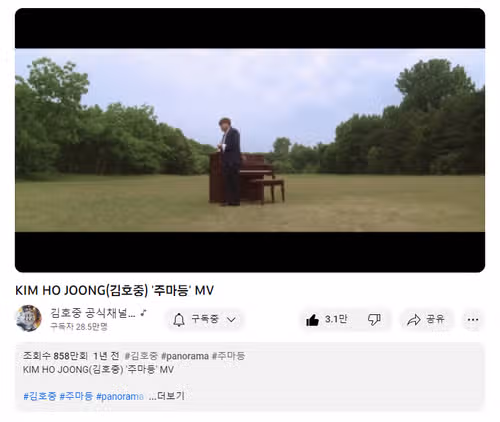Click the music note artist badge
The height and width of the screenshot is (422, 500).
click(x=143, y=313)
